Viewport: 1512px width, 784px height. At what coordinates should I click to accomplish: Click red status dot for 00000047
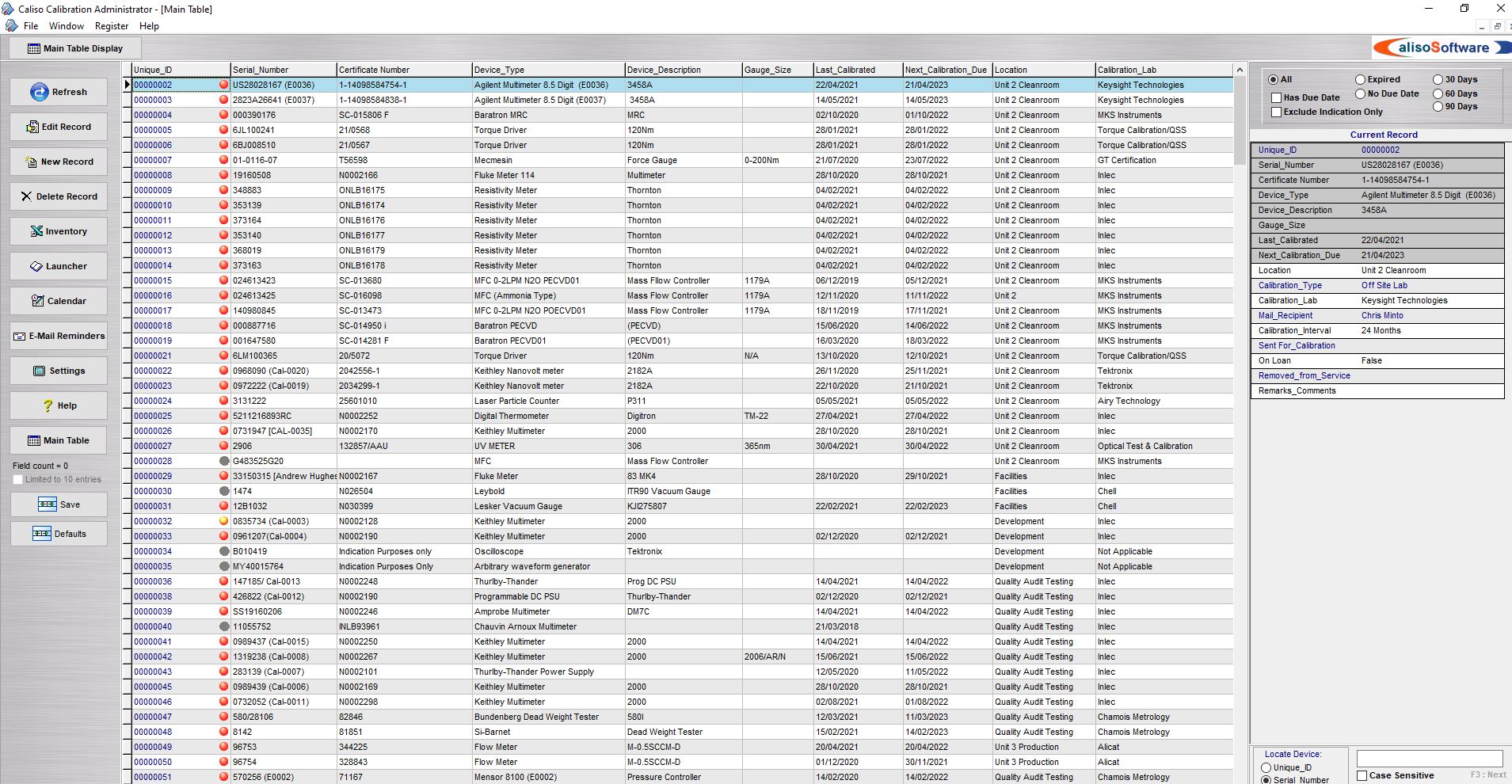(224, 717)
